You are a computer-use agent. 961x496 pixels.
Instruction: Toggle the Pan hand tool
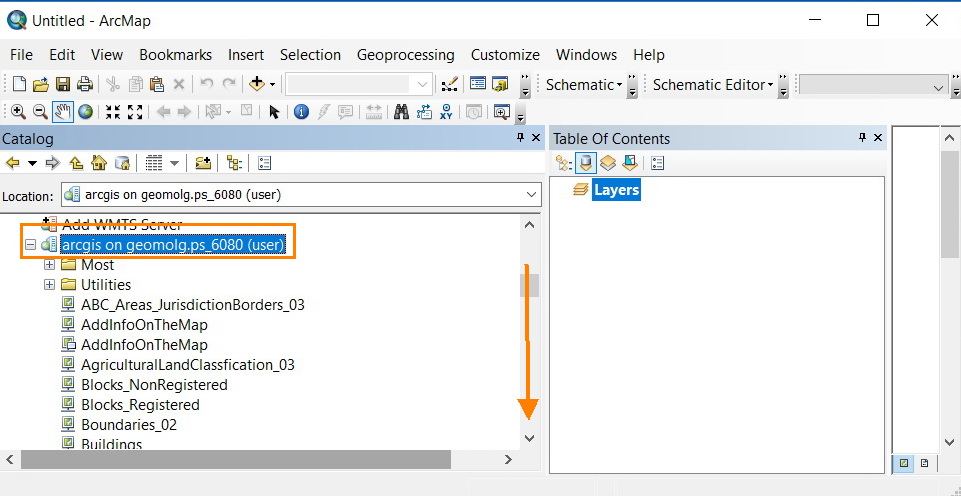pyautogui.click(x=63, y=112)
